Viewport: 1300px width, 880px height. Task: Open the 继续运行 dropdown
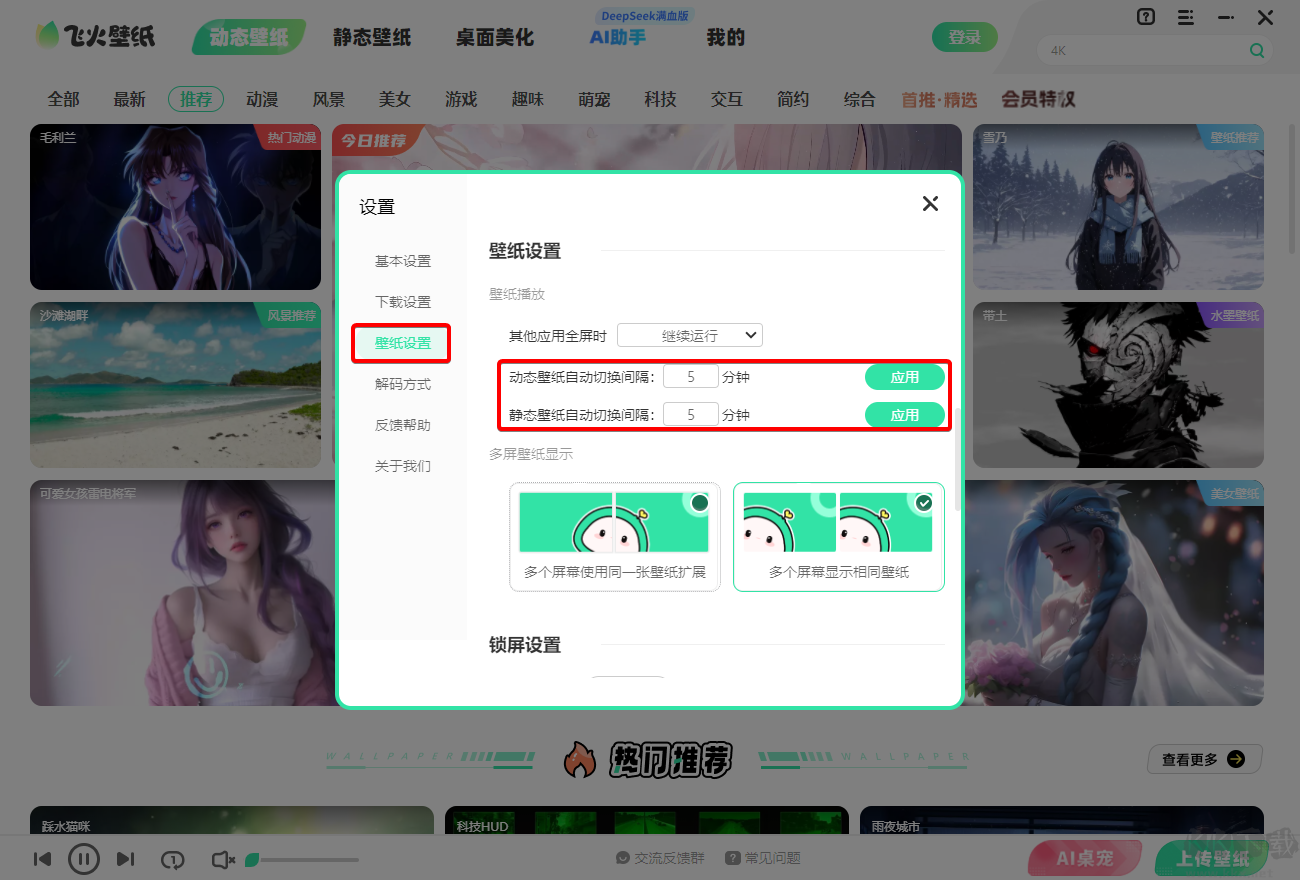tap(689, 335)
